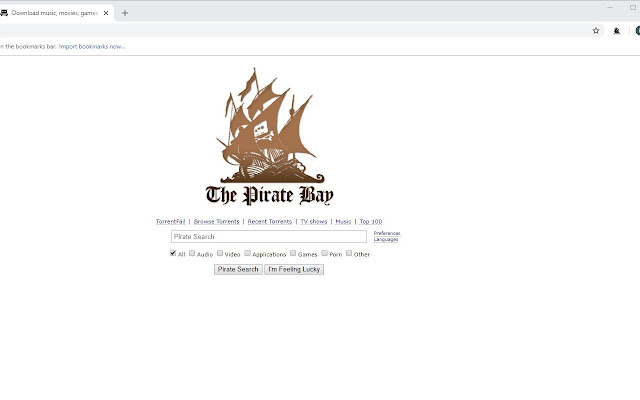Click Import bookmarks now link
The image size is (640, 400).
click(92, 47)
